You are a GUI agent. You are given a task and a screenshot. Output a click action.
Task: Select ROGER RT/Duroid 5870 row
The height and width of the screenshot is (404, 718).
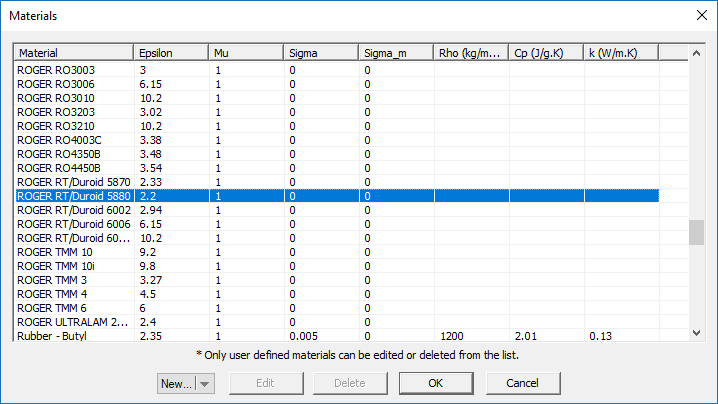coord(337,182)
